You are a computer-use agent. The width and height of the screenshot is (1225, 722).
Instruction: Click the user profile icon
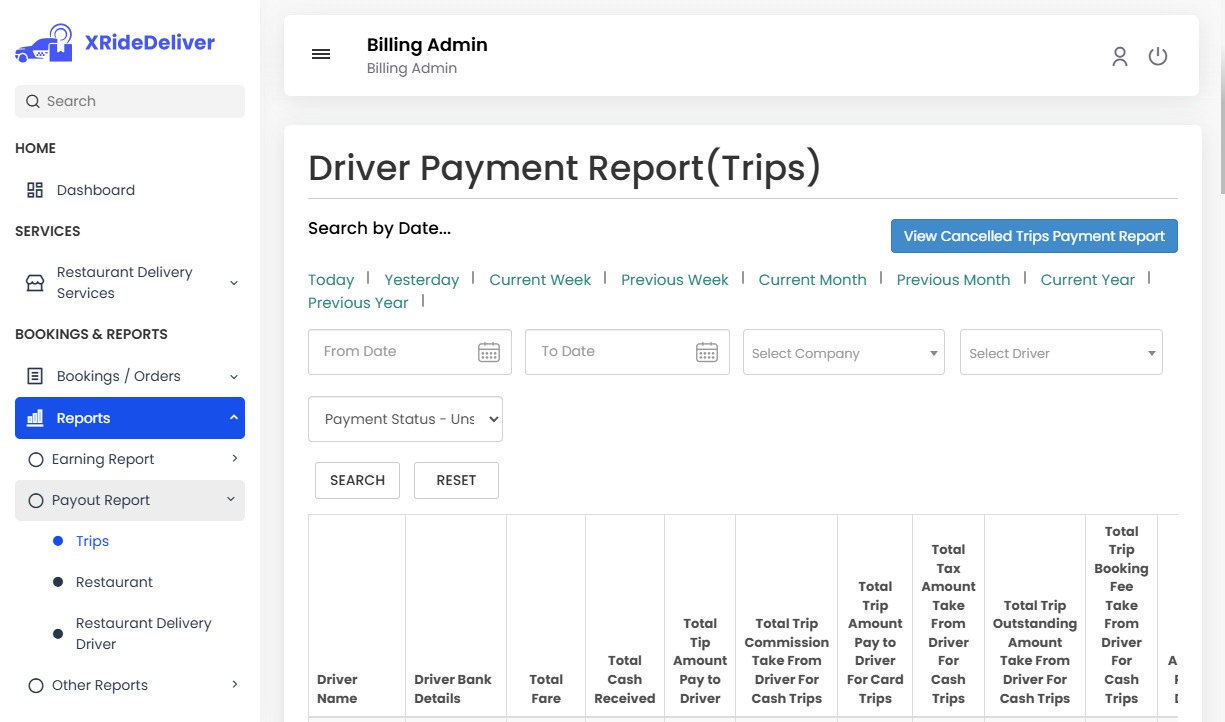pyautogui.click(x=1119, y=57)
